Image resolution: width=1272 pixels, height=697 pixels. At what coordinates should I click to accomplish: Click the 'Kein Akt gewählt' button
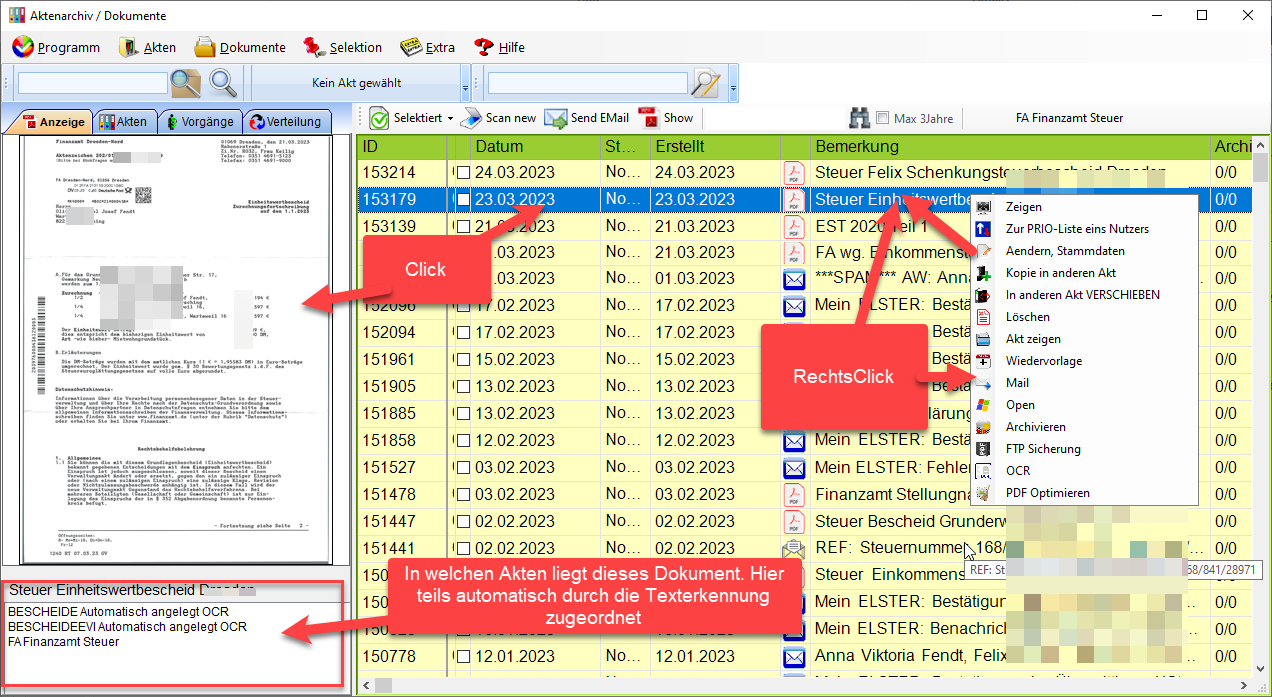click(x=357, y=83)
